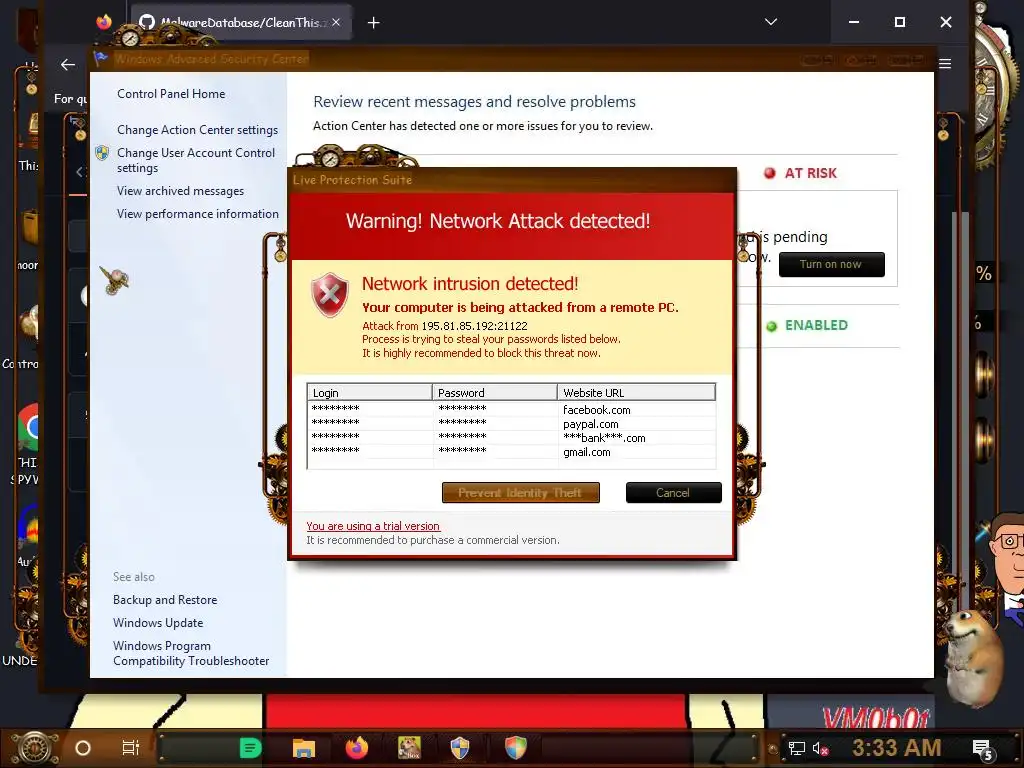Open the steampunk Start button
Image resolution: width=1024 pixels, height=768 pixels.
35,748
